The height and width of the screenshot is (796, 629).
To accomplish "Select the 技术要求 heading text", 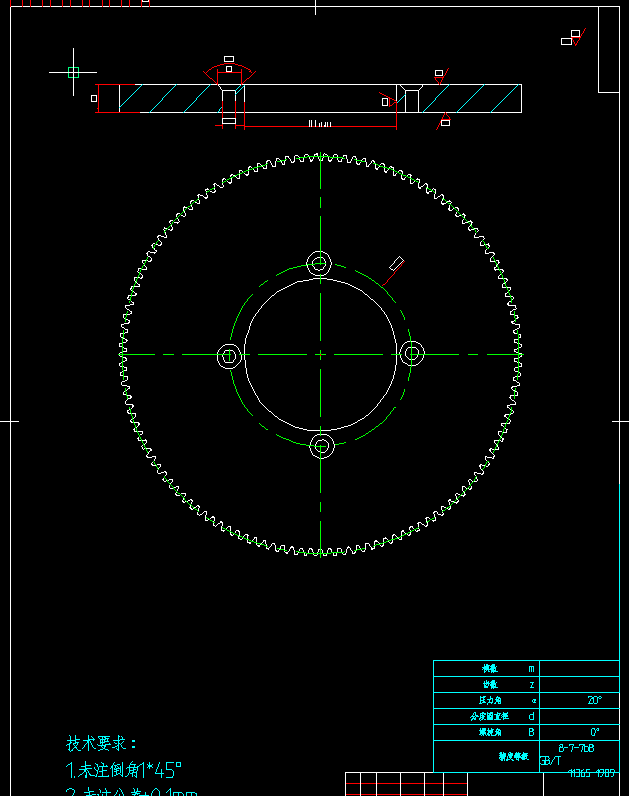I will pyautogui.click(x=102, y=744).
